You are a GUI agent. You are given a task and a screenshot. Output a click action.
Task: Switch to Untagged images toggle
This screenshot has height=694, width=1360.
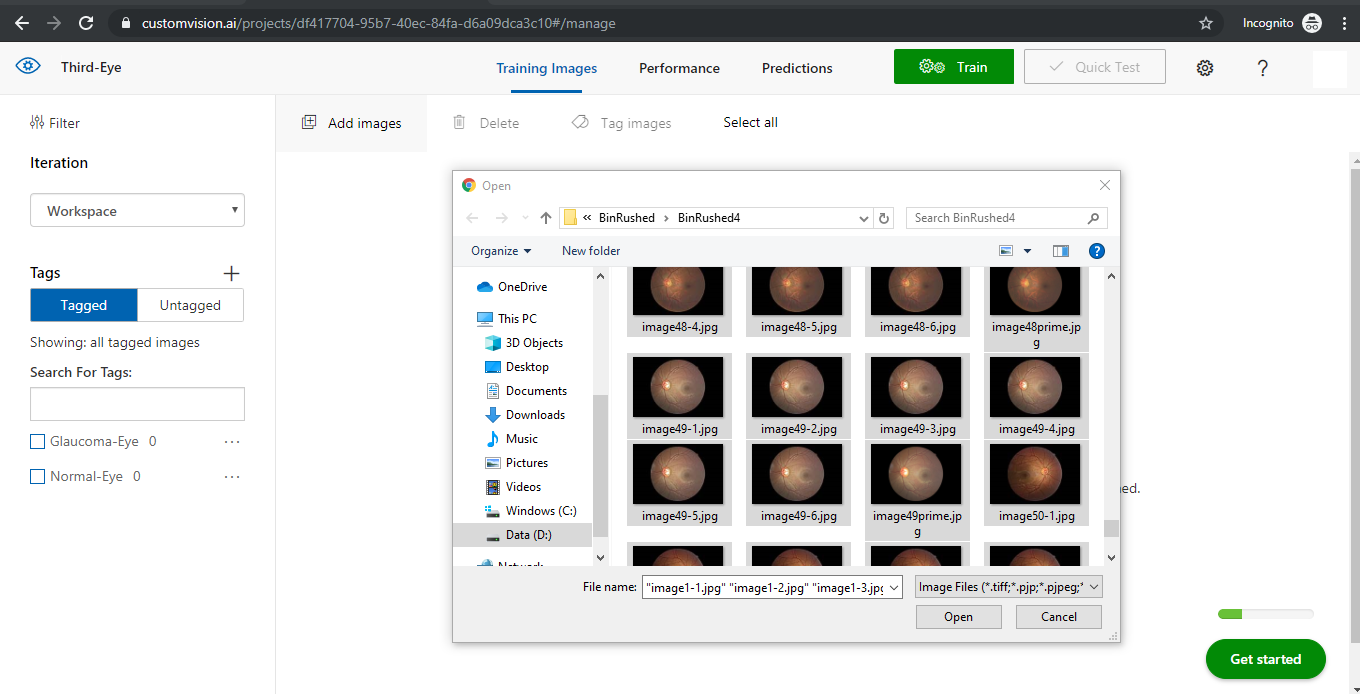pyautogui.click(x=190, y=306)
